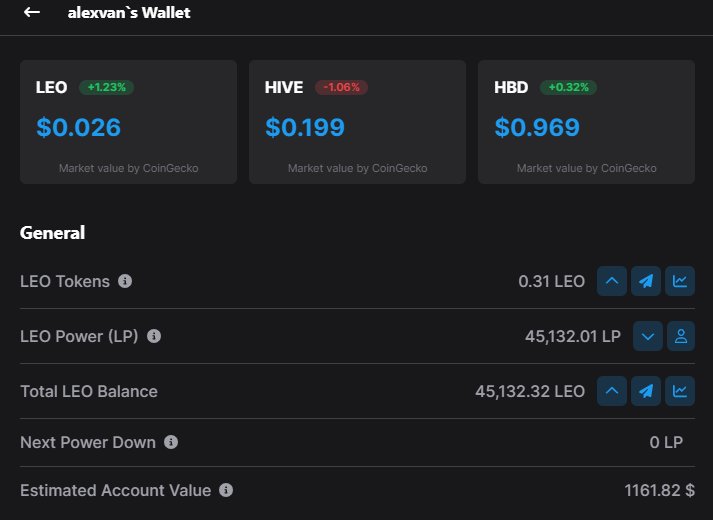The image size is (713, 520).
Task: Open the LEO price card
Action: click(x=128, y=122)
